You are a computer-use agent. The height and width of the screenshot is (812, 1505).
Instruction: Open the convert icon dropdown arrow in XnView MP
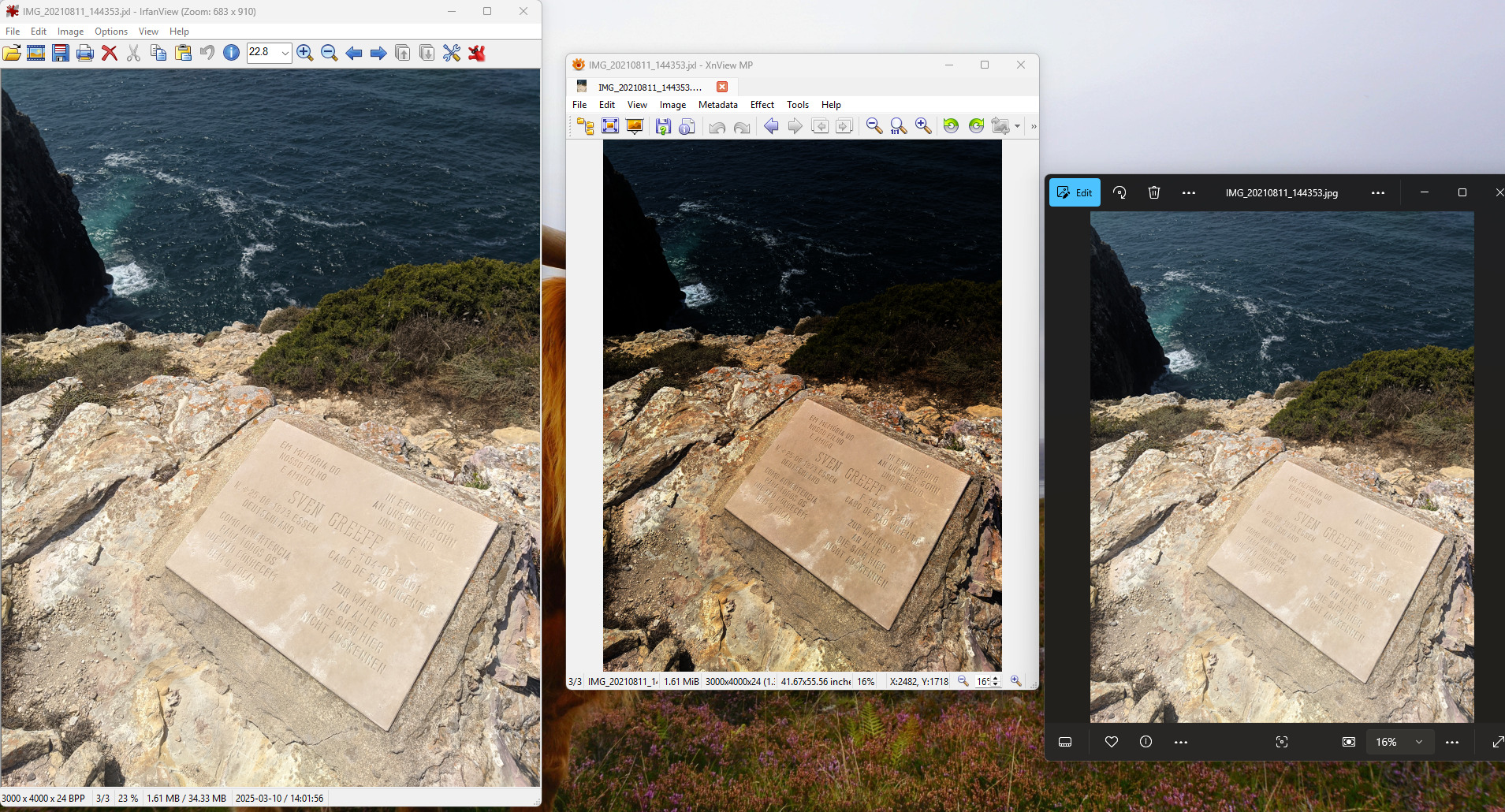pyautogui.click(x=1017, y=126)
